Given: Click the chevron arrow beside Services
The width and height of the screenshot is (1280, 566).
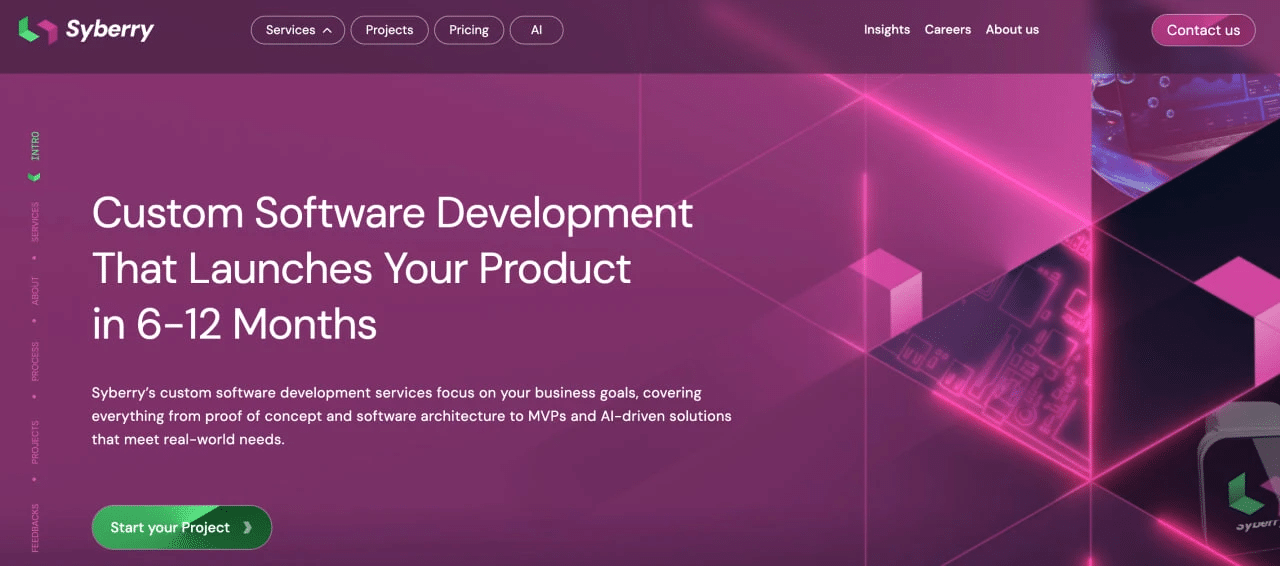Looking at the screenshot, I should pyautogui.click(x=326, y=30).
